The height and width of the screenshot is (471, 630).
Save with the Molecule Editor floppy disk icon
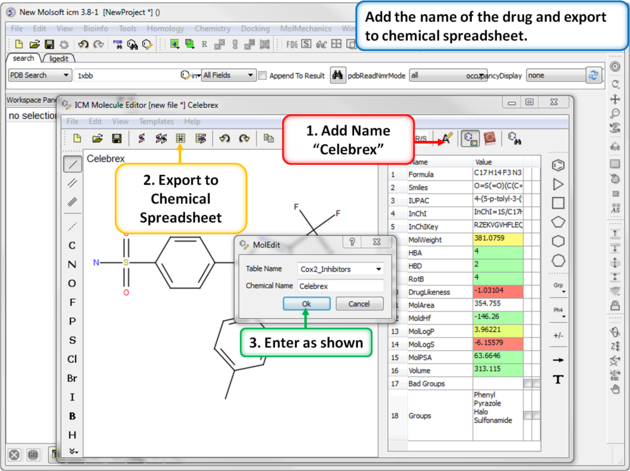point(117,139)
